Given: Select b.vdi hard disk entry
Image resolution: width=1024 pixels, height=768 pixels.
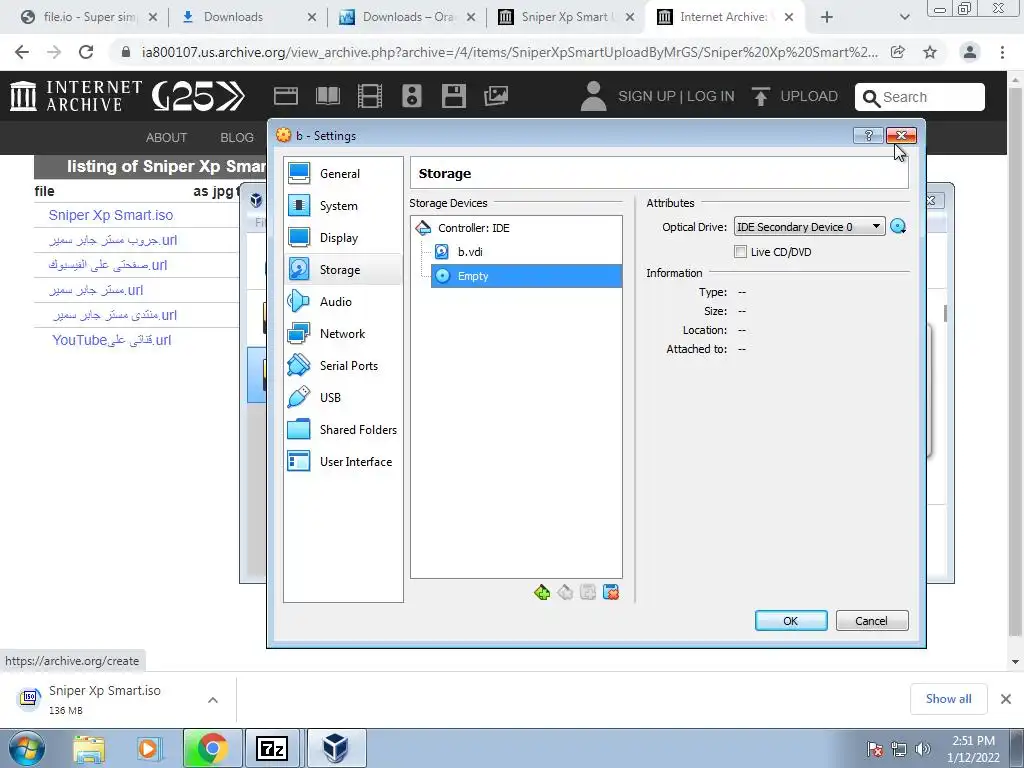Looking at the screenshot, I should pyautogui.click(x=470, y=251).
